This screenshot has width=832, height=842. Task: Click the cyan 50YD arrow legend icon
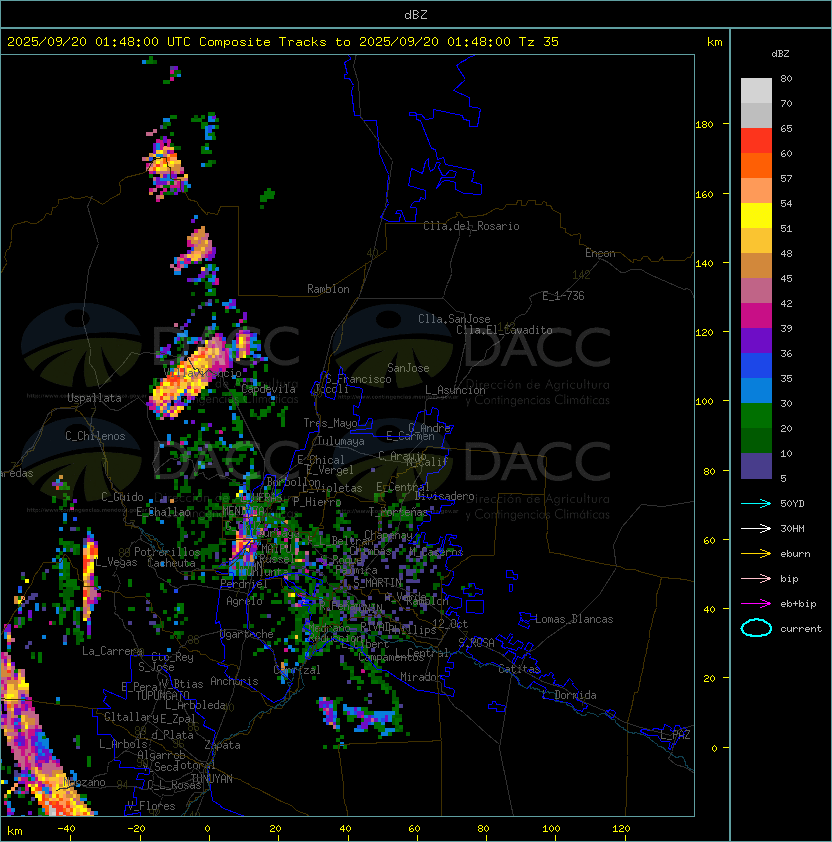pyautogui.click(x=756, y=504)
